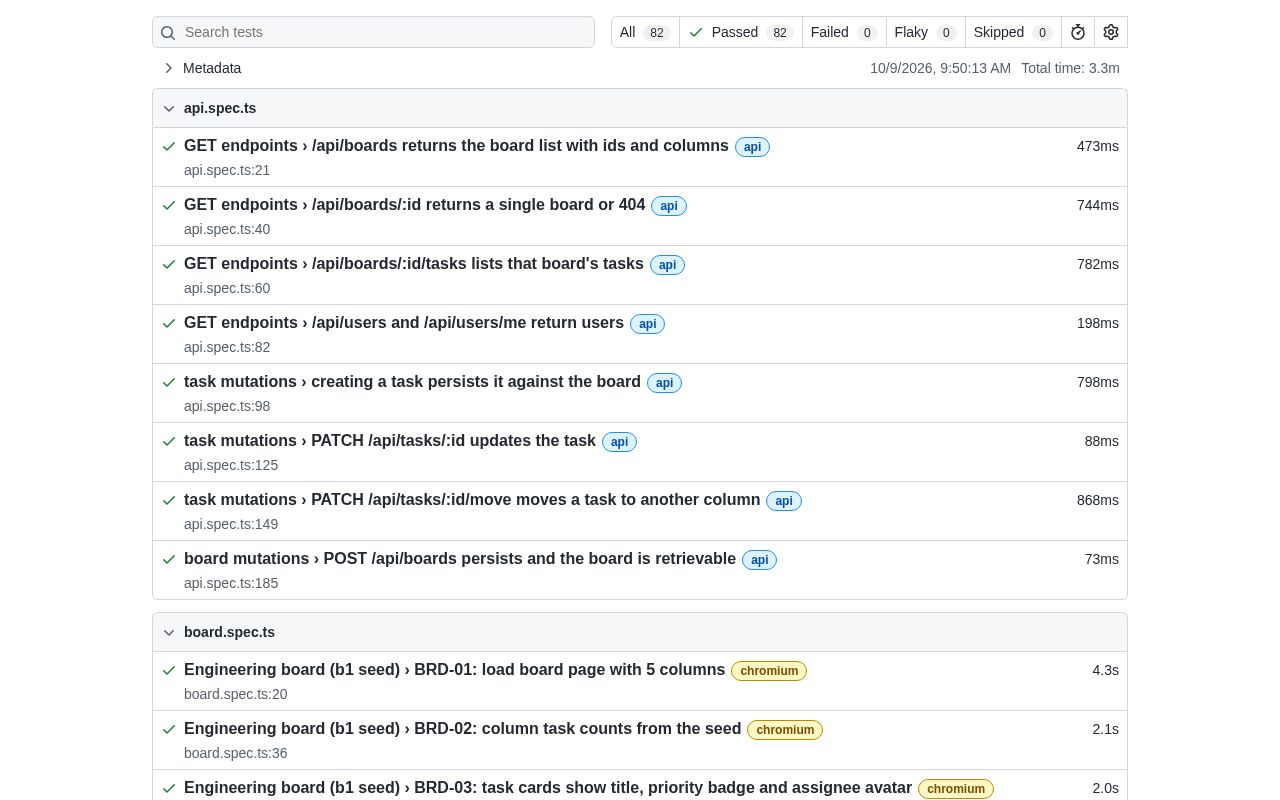Open the BRD-03 task cards test
Image resolution: width=1280 pixels, height=800 pixels.
(548, 788)
